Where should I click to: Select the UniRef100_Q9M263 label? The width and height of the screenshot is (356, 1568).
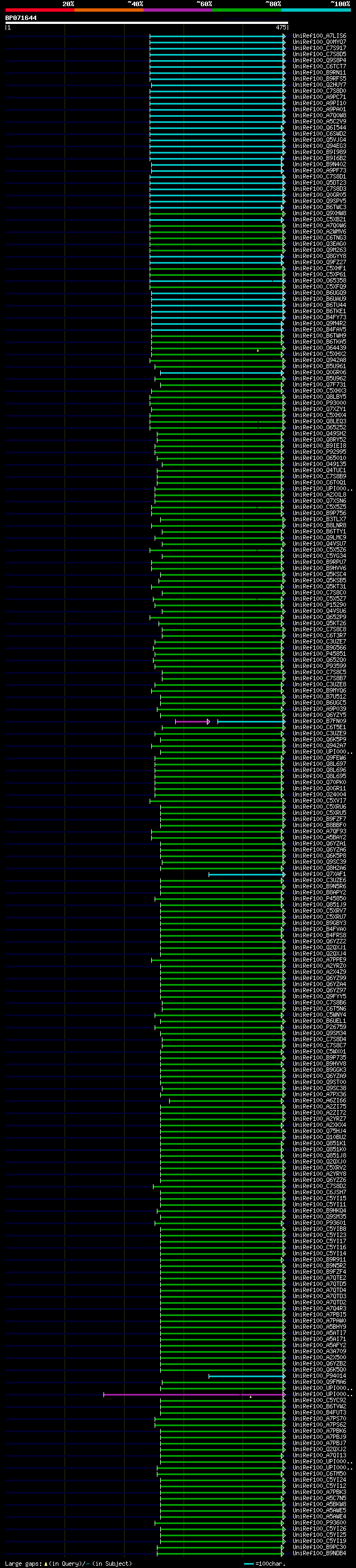pyautogui.click(x=319, y=250)
